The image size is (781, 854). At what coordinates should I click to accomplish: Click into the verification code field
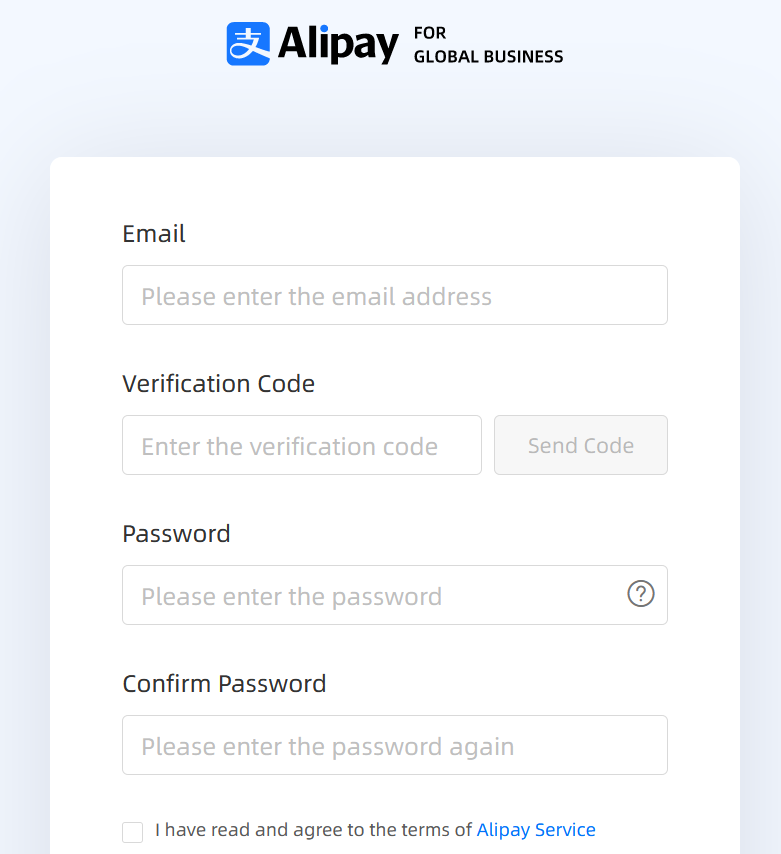[x=301, y=445]
